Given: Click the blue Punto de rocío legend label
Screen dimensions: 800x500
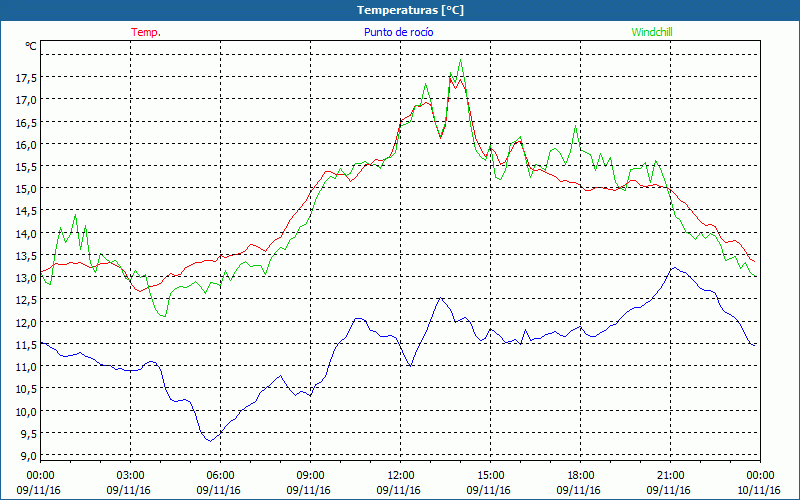Looking at the screenshot, I should point(398,32).
